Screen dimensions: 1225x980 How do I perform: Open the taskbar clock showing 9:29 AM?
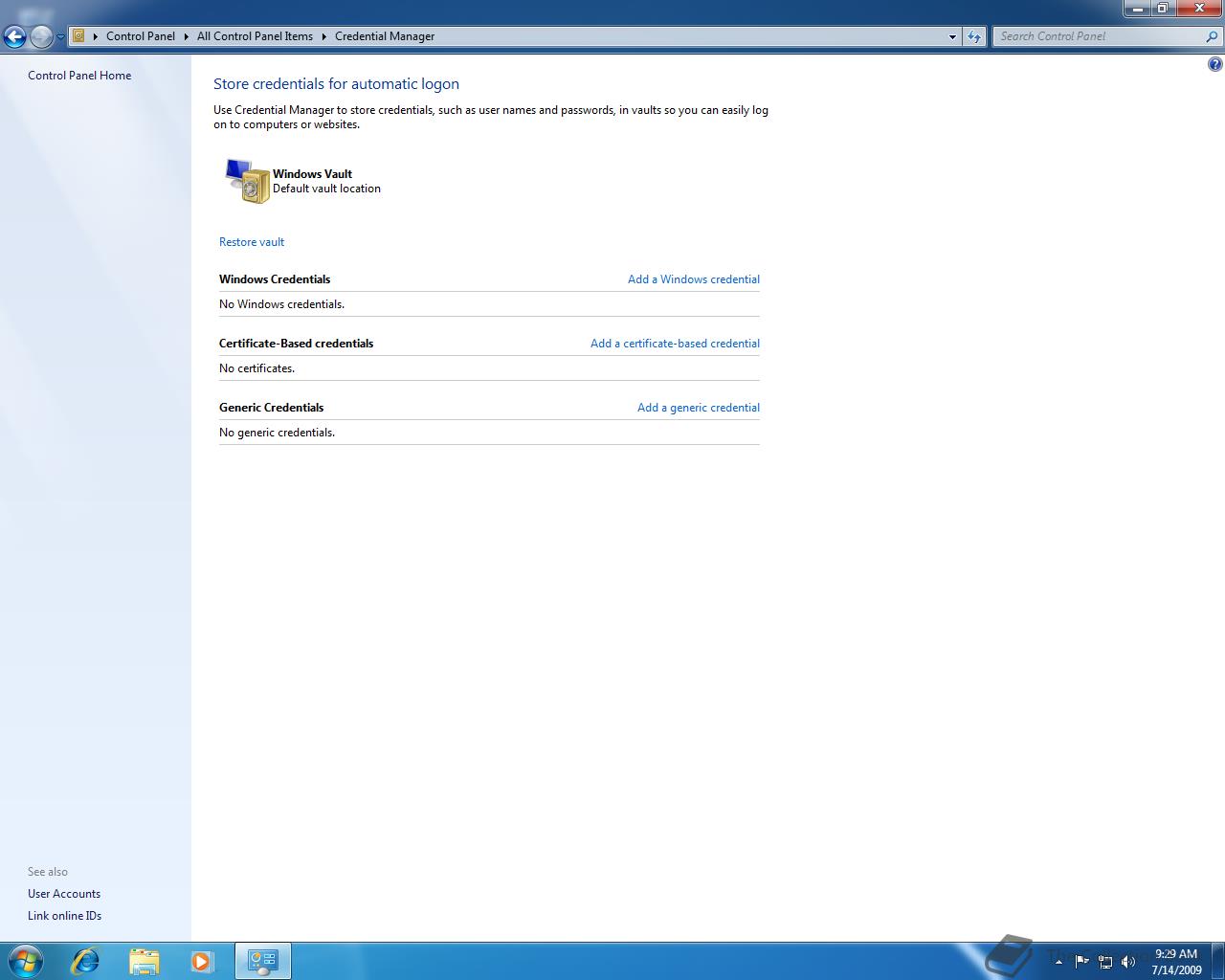(1176, 962)
